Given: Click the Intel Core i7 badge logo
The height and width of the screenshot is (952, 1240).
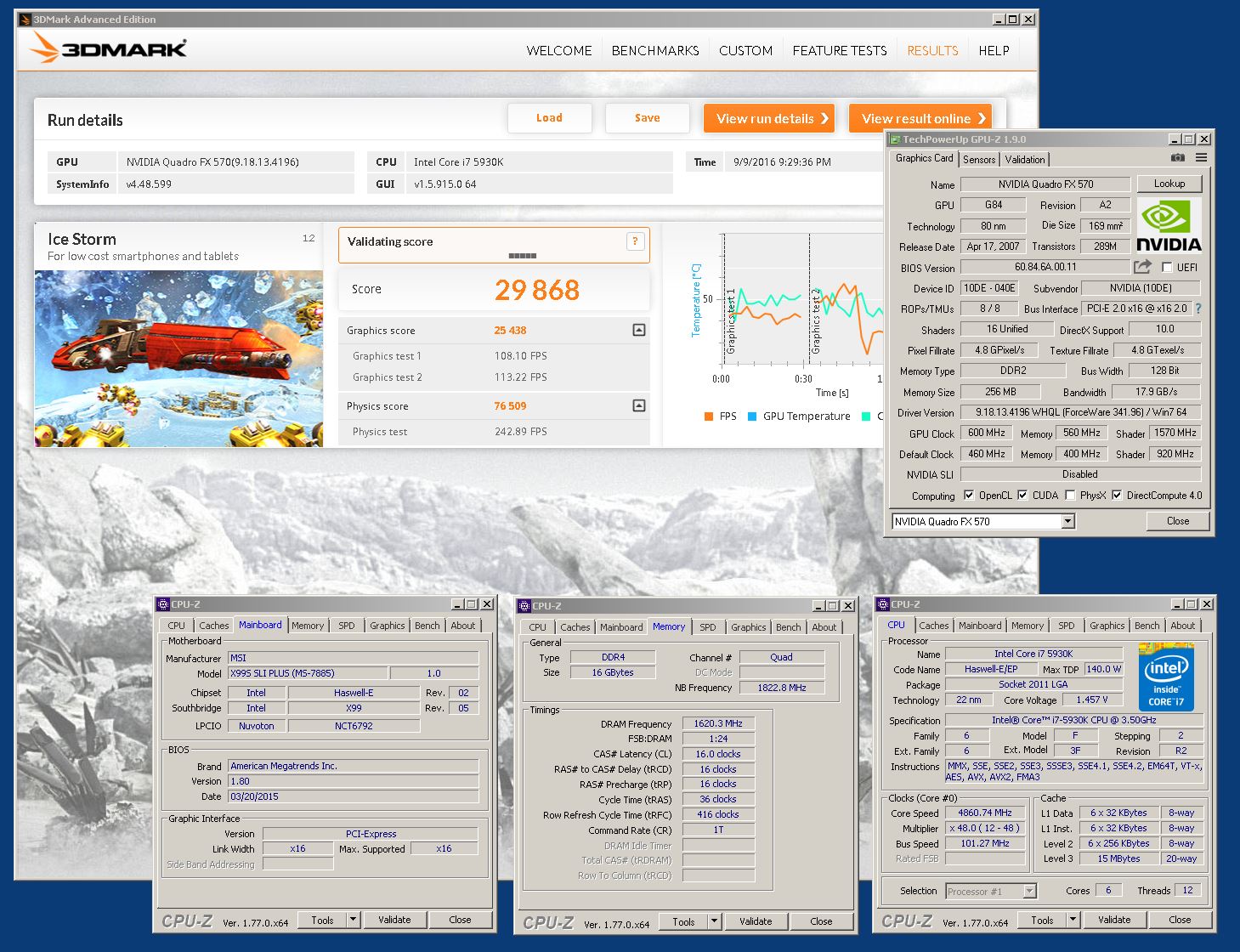Looking at the screenshot, I should click(1166, 677).
